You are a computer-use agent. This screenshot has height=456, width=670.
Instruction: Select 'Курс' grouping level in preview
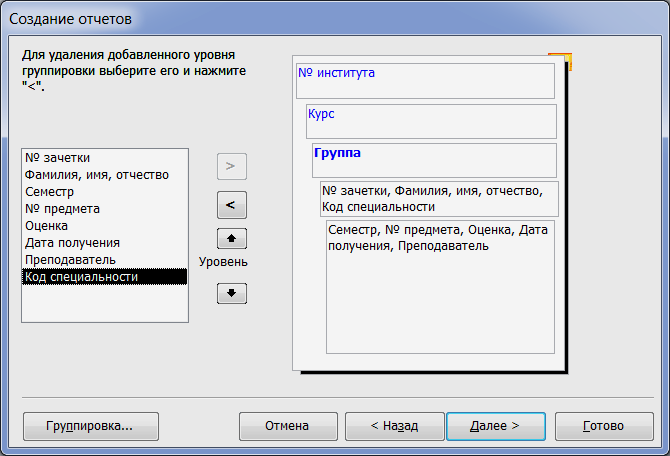(431, 121)
